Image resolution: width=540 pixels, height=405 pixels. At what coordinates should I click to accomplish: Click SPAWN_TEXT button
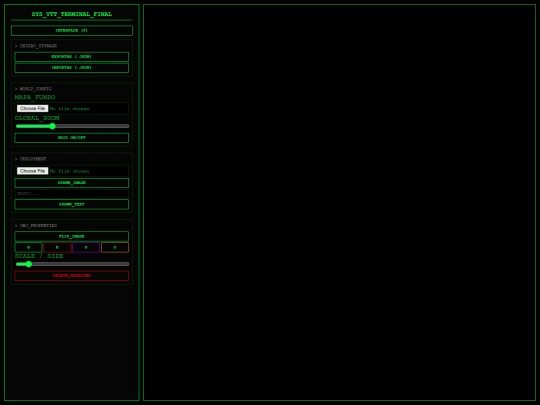(72, 205)
